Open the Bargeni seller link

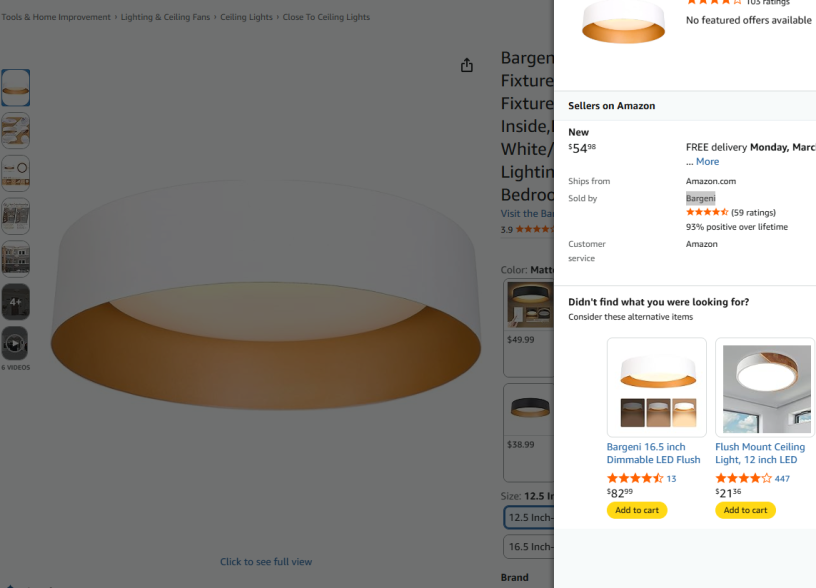pyautogui.click(x=700, y=198)
